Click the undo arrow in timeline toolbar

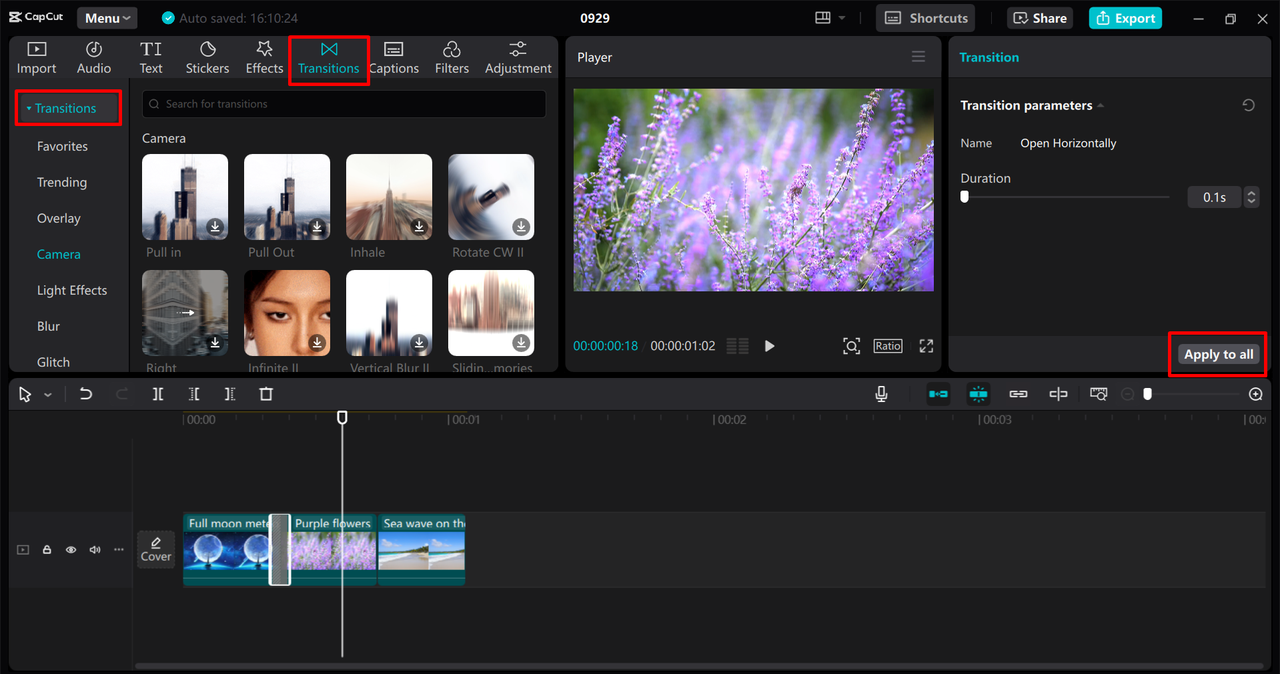(86, 394)
